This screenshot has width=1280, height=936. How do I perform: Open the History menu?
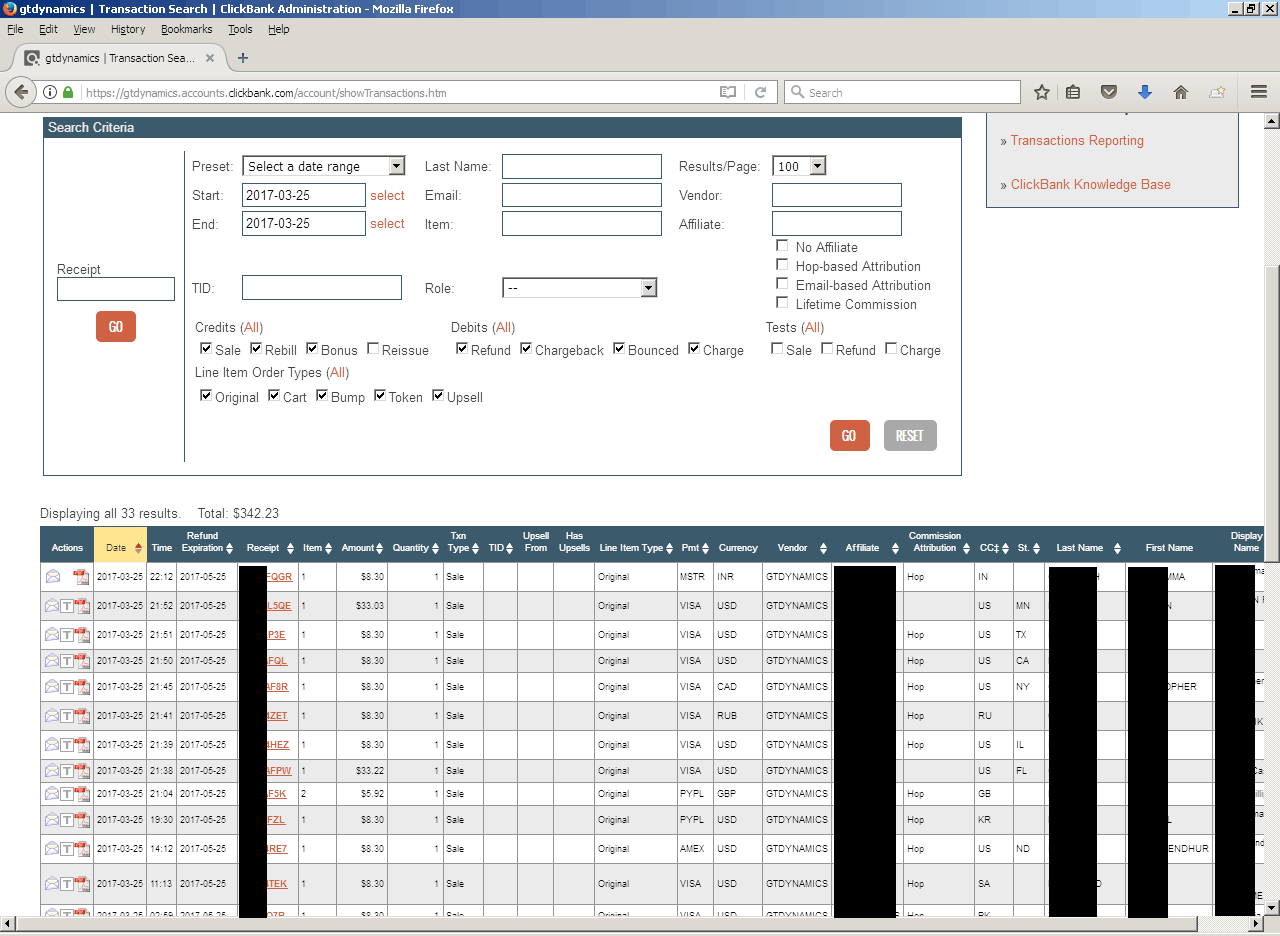point(128,29)
